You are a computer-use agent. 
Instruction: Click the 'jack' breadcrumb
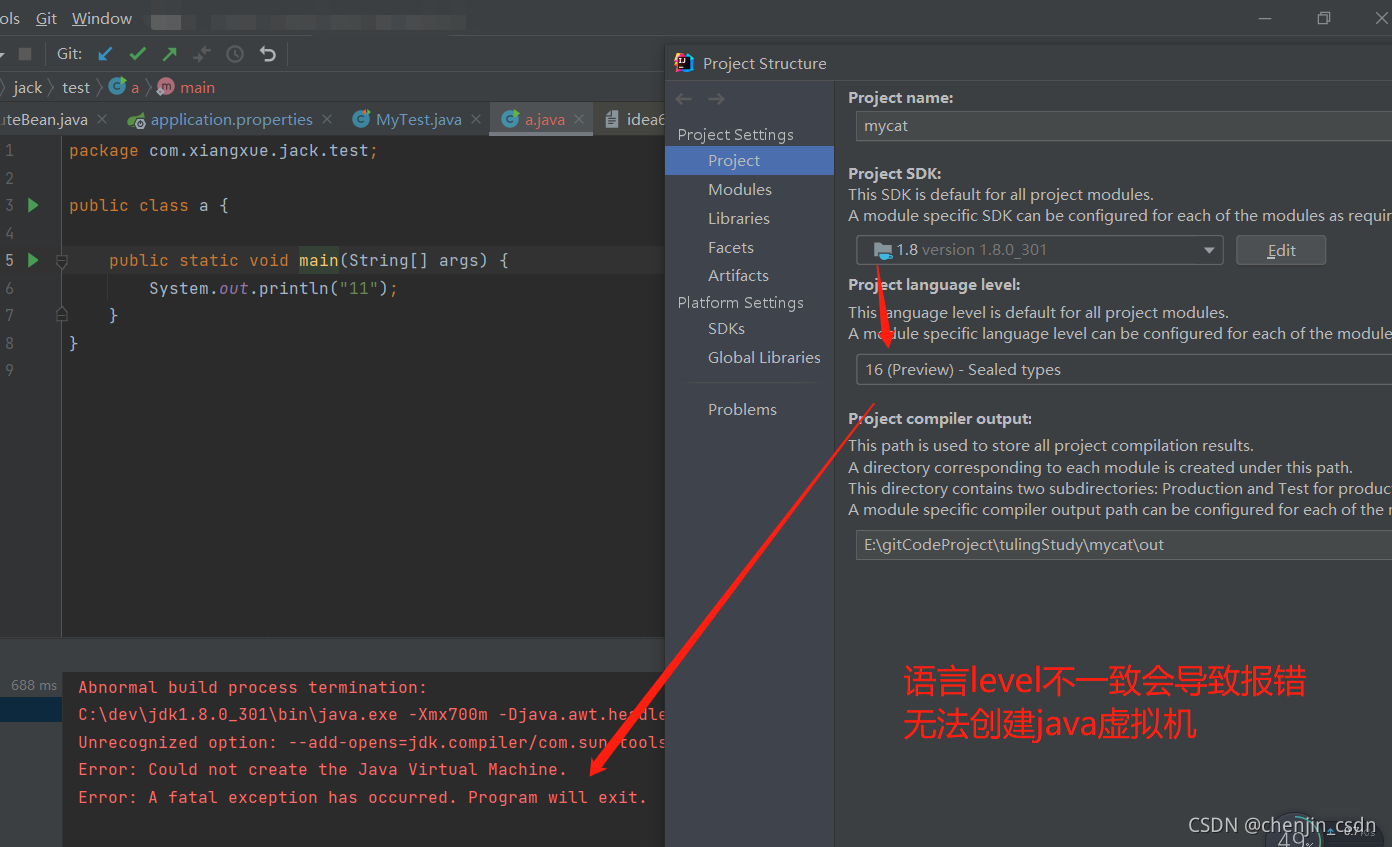point(28,88)
